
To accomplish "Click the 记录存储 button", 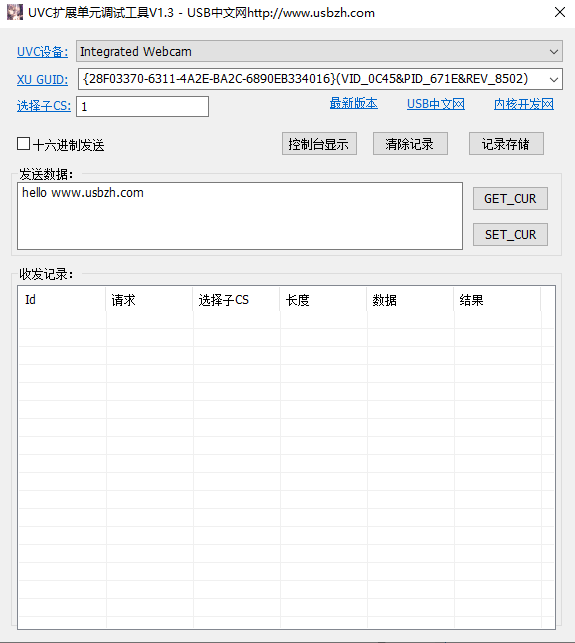I will (506, 144).
